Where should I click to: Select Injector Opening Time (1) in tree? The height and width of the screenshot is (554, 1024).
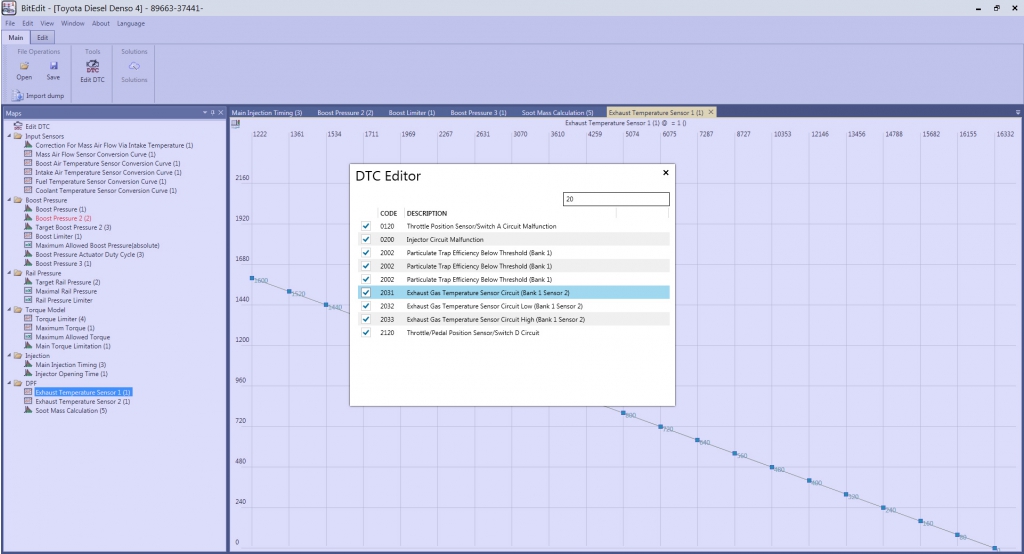click(71, 374)
